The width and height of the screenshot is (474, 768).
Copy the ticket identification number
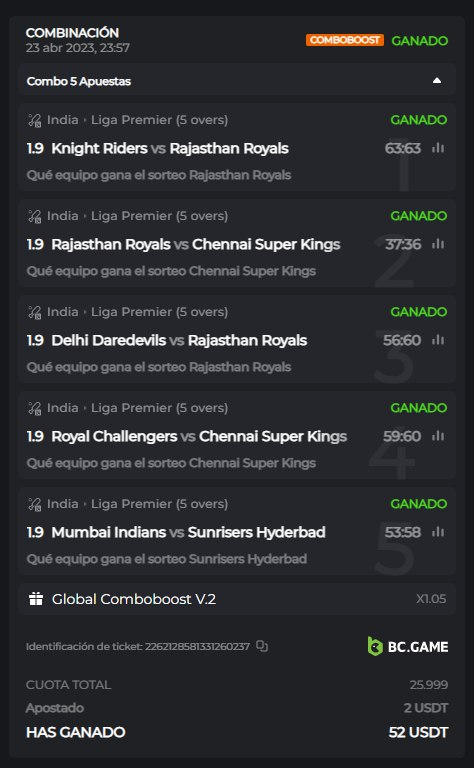point(262,647)
